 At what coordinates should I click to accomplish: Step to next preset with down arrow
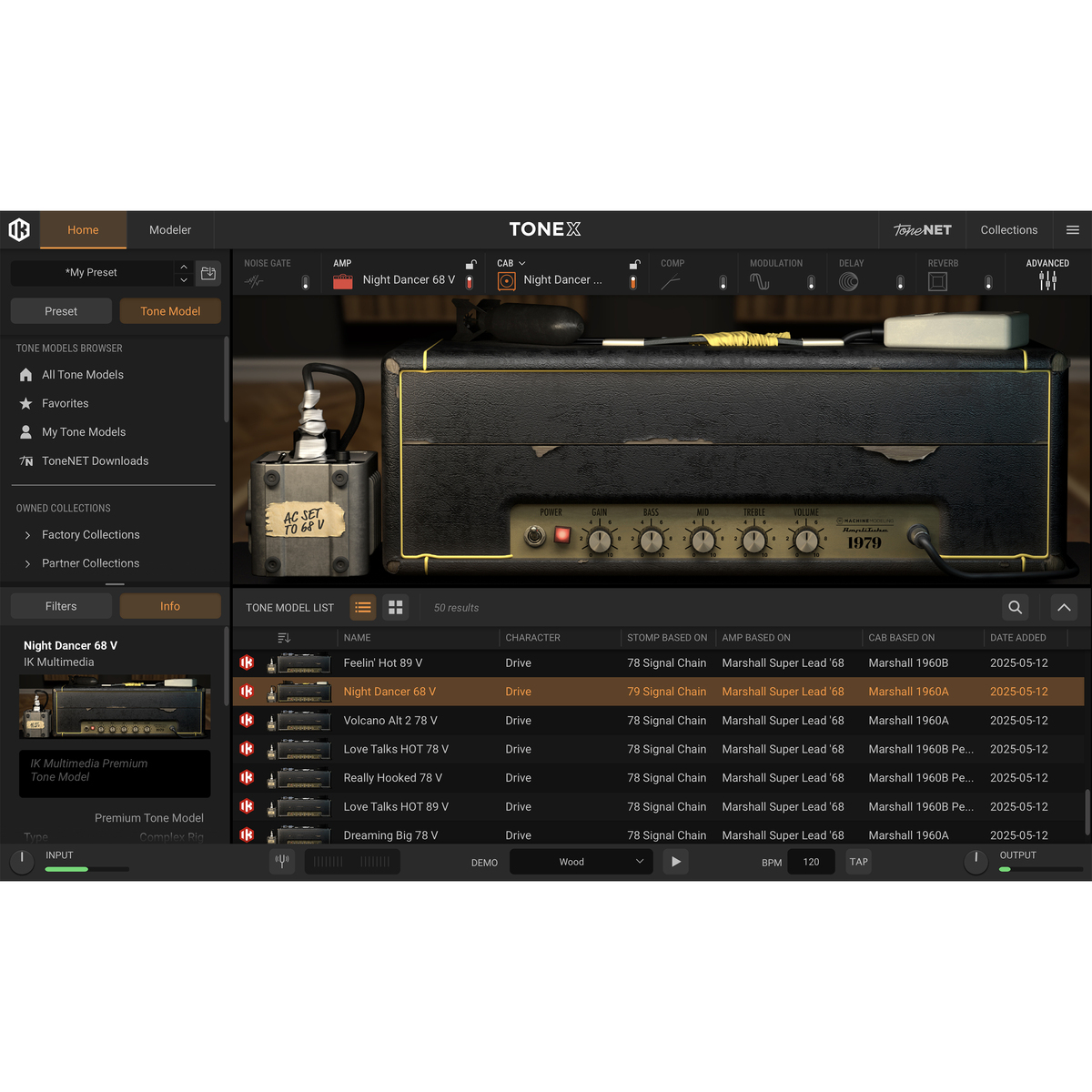coord(184,279)
